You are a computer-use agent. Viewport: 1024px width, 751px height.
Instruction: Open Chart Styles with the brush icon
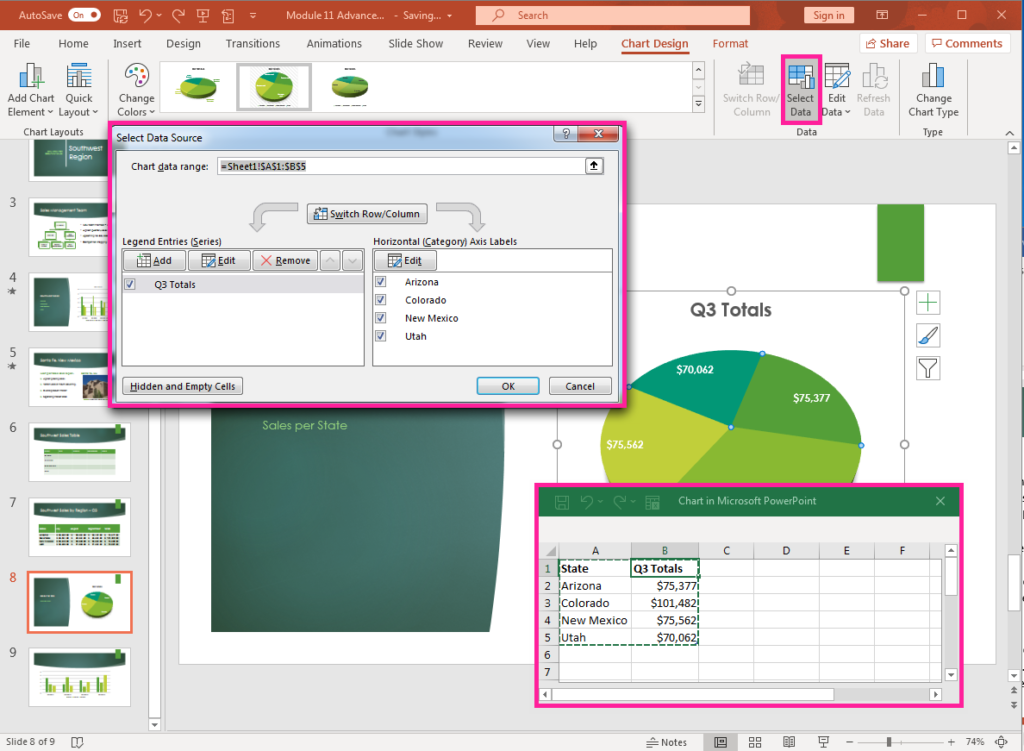coord(928,334)
